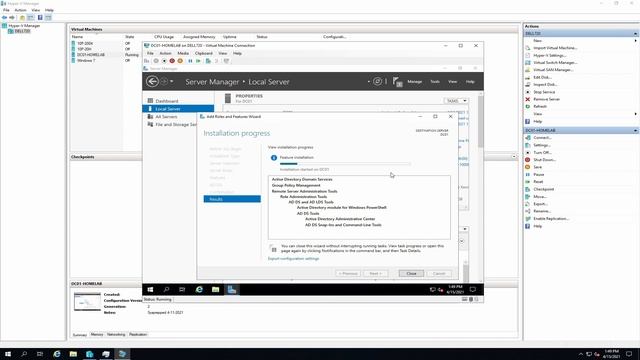This screenshot has width=640, height=360.
Task: Click Server Manager refresh icon
Action: 378,82
